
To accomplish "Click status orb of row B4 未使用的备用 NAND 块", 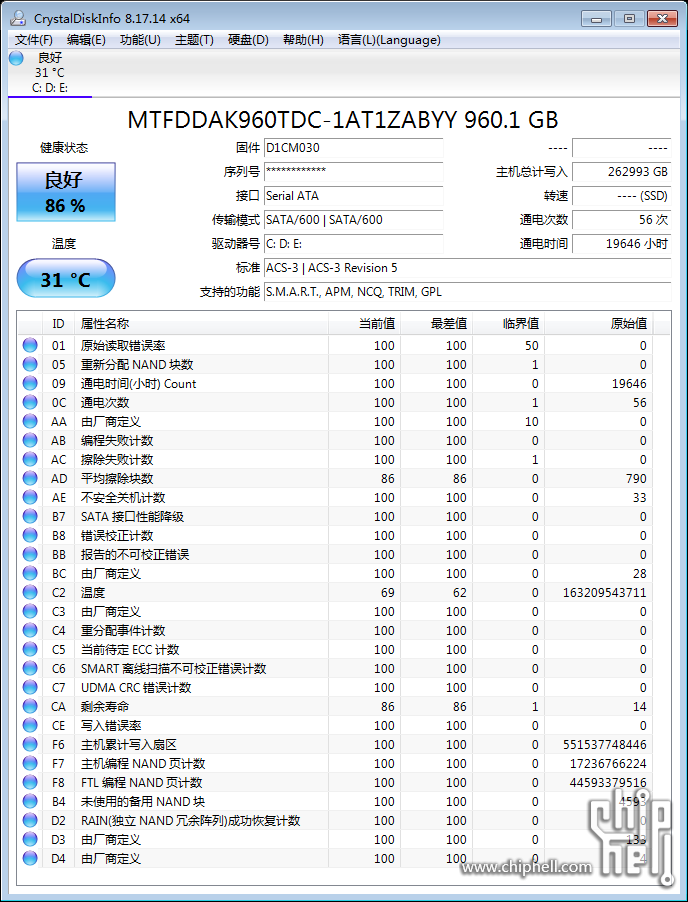I will pos(30,801).
